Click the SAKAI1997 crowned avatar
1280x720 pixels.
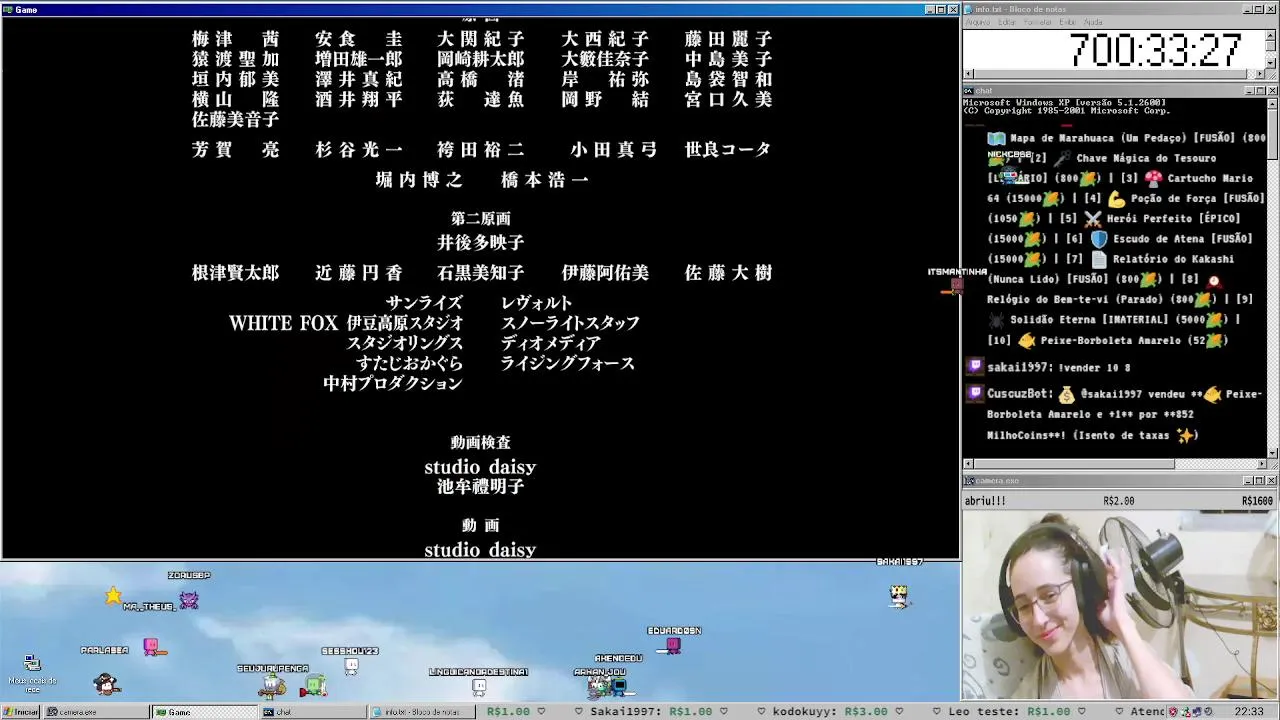(x=899, y=596)
